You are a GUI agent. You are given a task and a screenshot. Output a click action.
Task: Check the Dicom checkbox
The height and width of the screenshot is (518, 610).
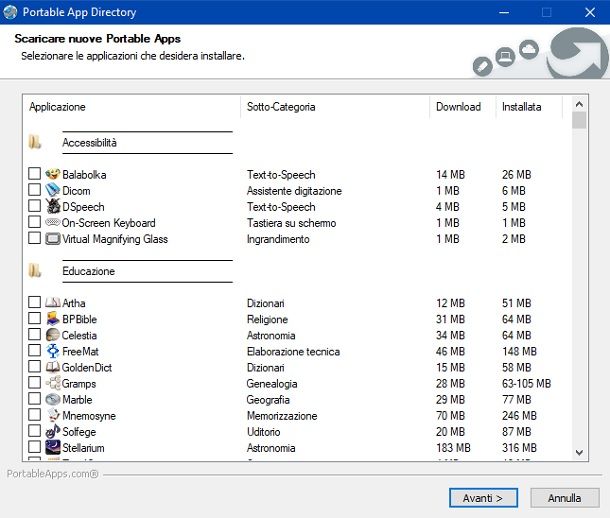35,191
